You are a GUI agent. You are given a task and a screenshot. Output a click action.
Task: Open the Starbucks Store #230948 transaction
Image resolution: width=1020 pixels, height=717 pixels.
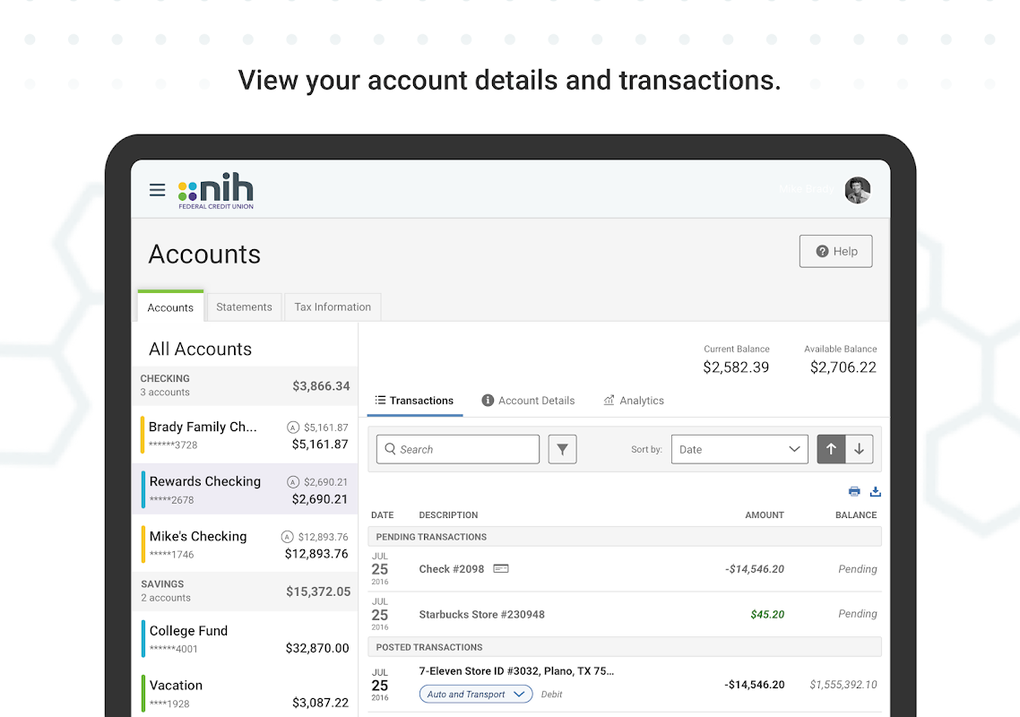pos(624,614)
